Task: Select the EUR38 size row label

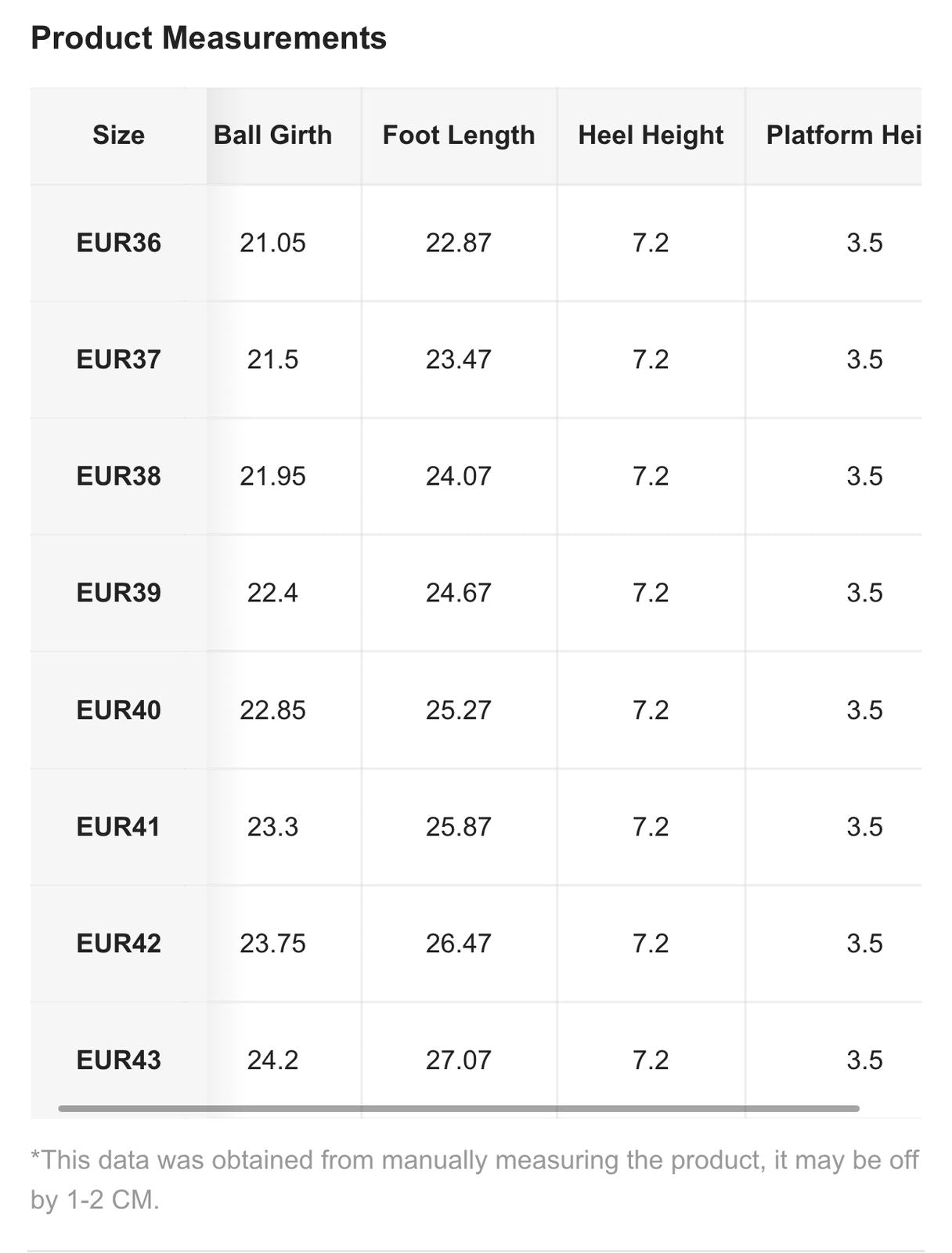Action: (x=118, y=476)
